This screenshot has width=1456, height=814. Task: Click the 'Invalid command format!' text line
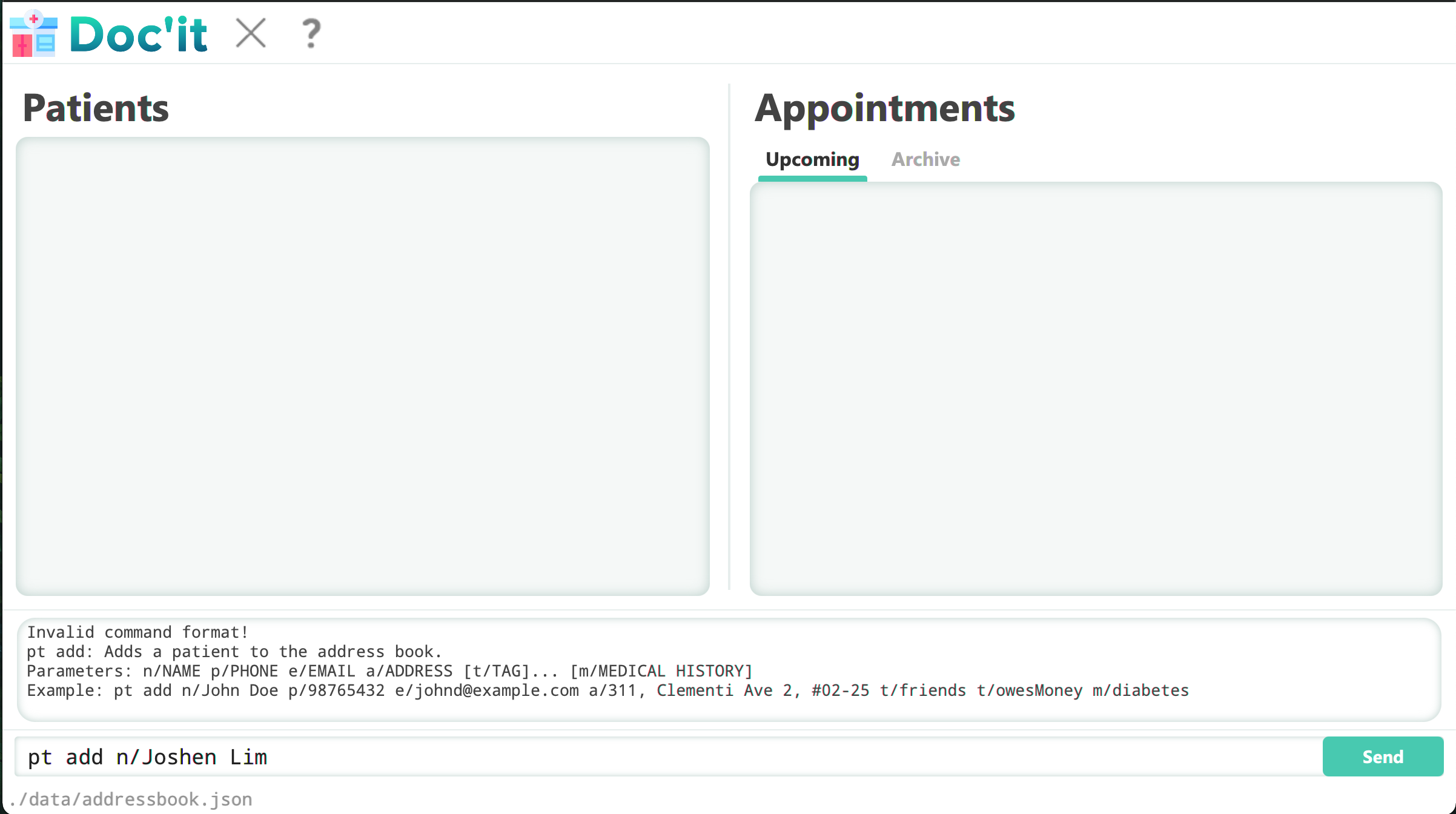tap(137, 632)
